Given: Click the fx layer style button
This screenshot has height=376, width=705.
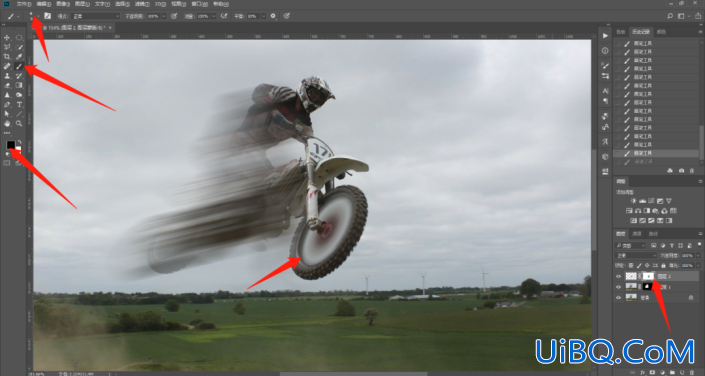Looking at the screenshot, I should click(x=643, y=372).
